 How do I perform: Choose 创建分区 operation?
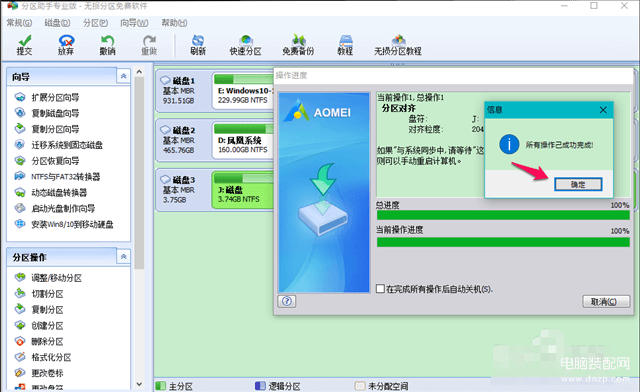[39, 326]
